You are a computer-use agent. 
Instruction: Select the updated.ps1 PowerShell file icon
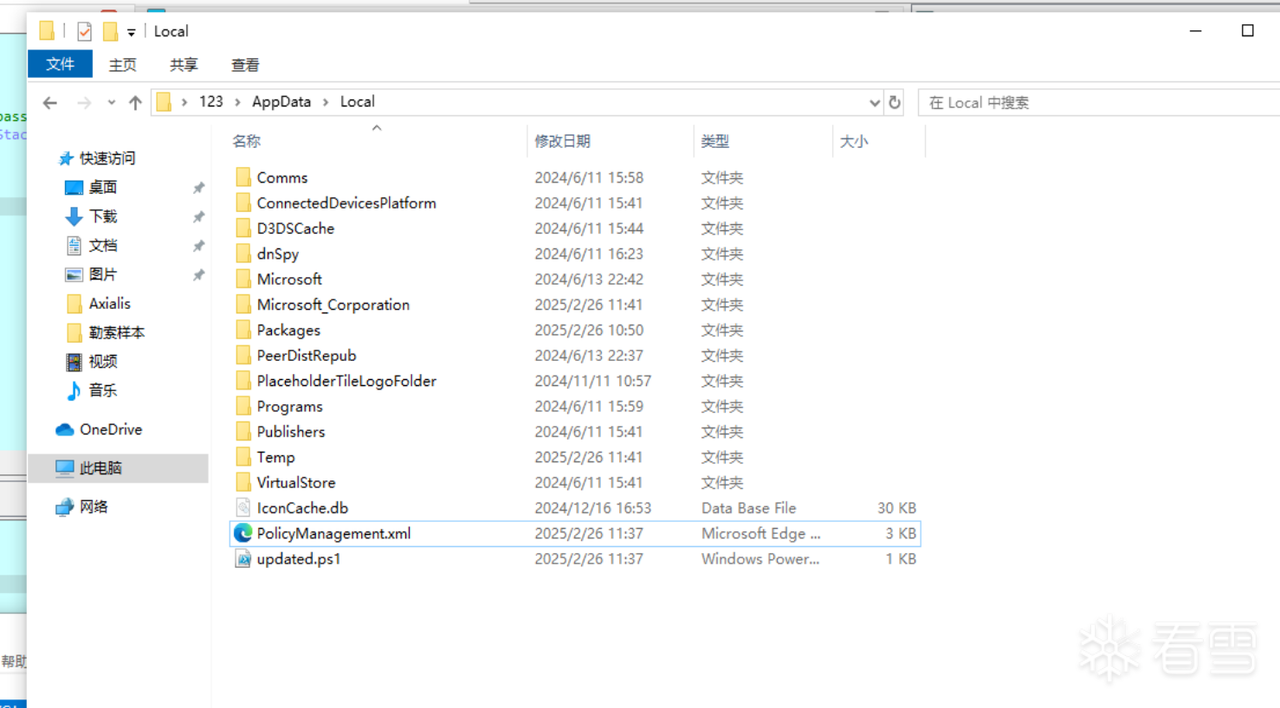click(x=242, y=559)
